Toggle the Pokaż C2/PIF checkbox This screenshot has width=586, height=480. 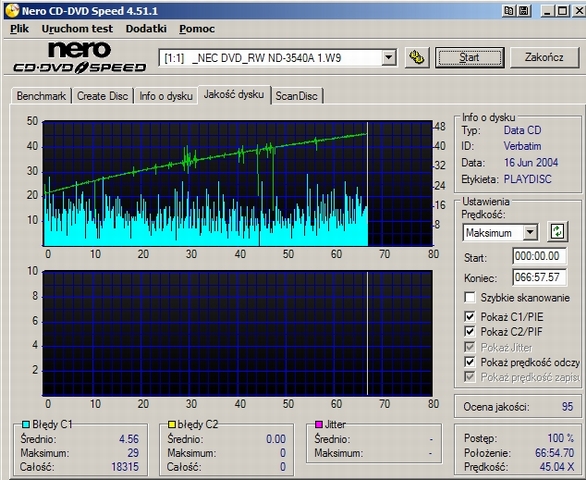point(469,331)
